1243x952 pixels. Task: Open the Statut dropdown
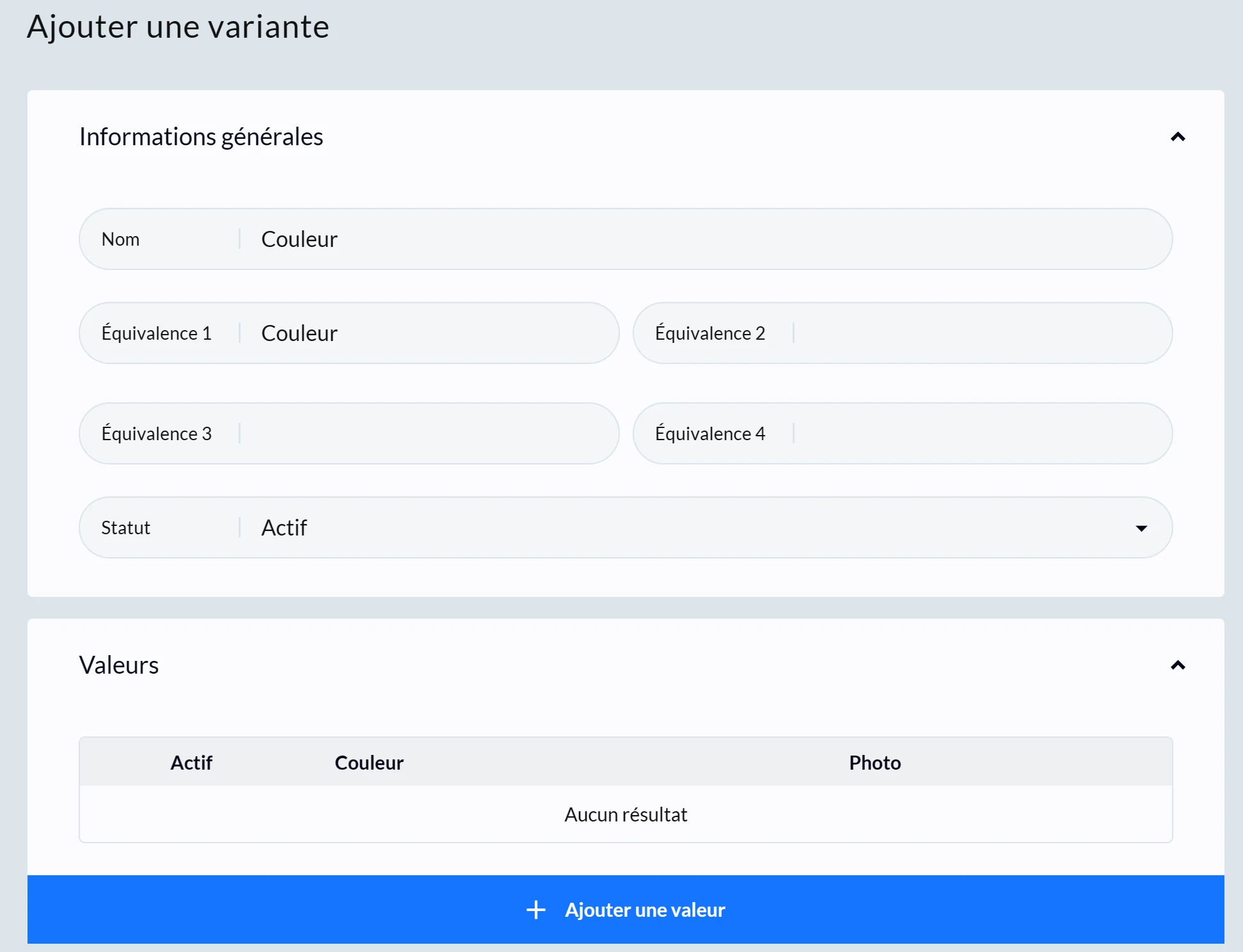point(625,527)
